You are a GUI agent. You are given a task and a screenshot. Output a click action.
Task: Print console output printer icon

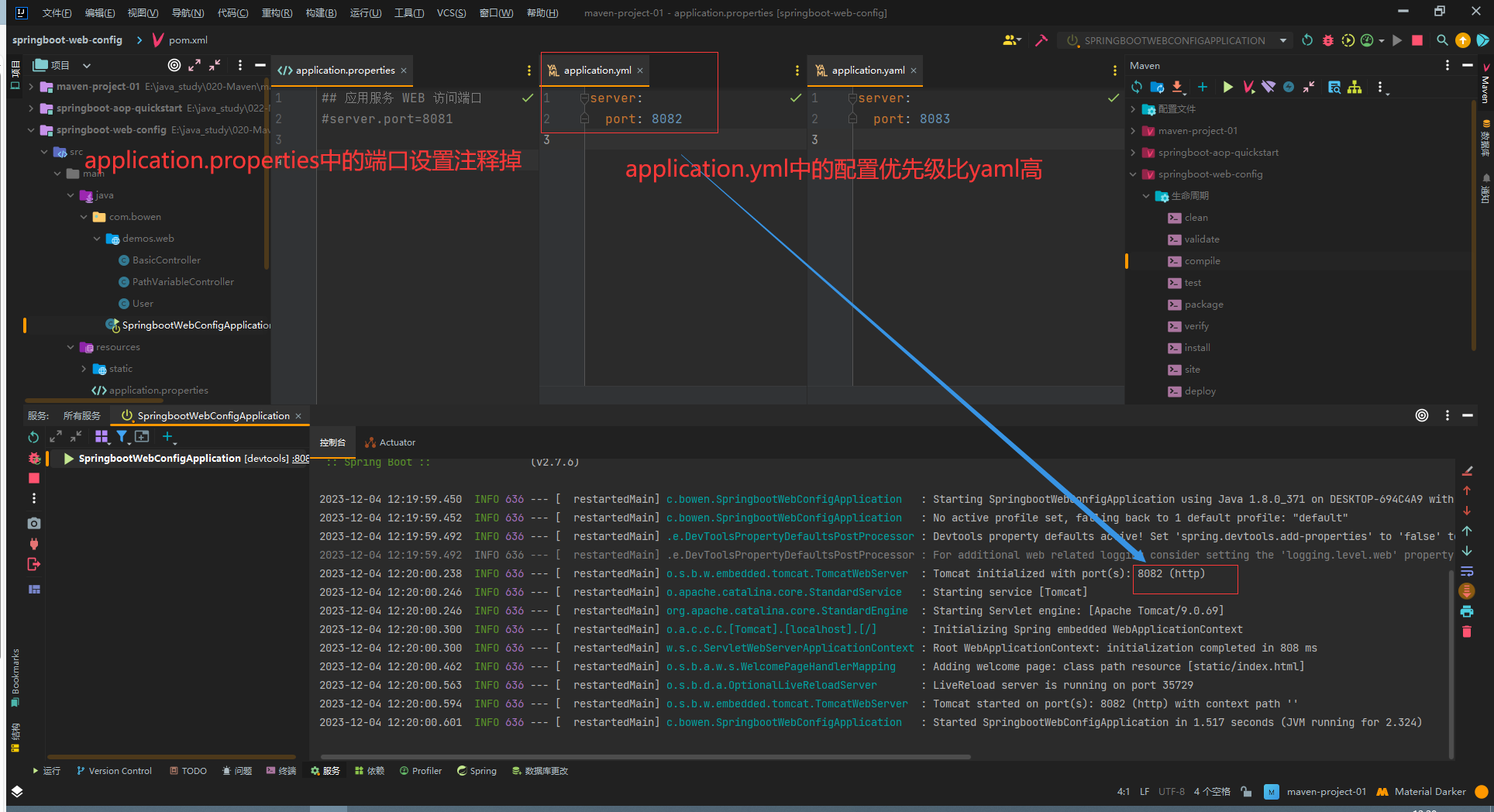(1467, 611)
